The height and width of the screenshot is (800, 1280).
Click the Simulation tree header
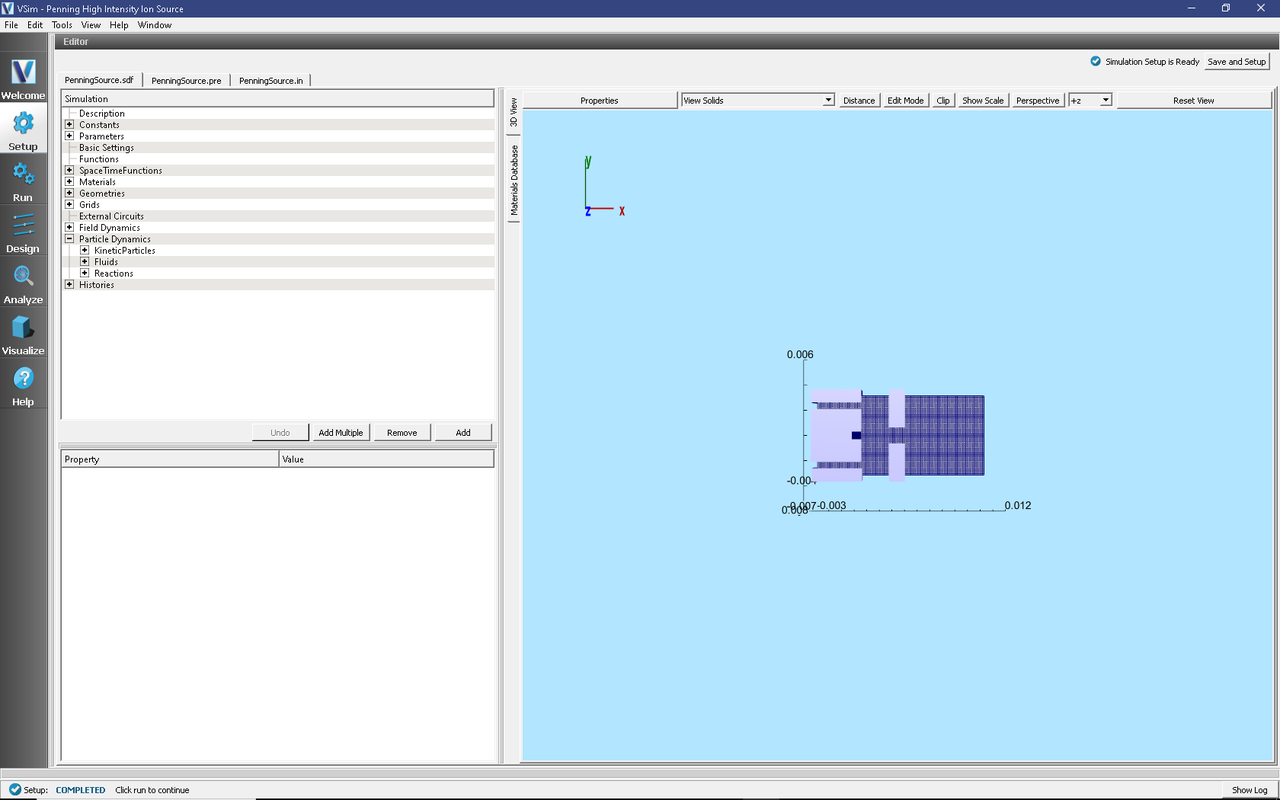point(278,99)
